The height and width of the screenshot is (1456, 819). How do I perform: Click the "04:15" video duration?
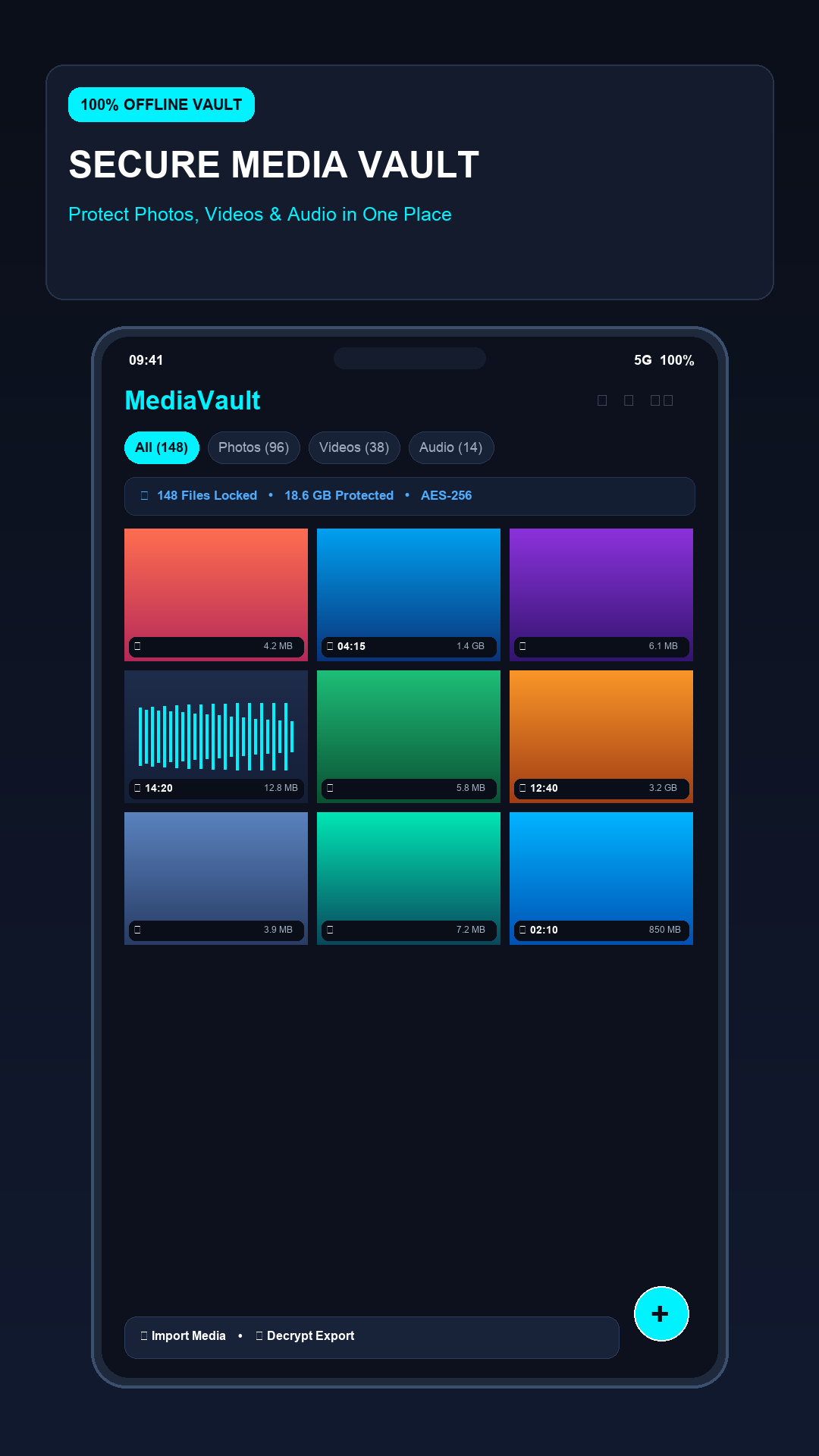coord(351,646)
